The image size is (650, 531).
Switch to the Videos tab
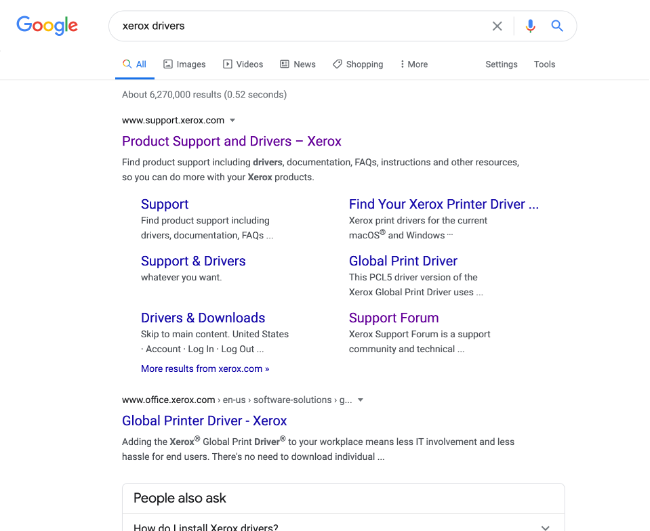[243, 64]
